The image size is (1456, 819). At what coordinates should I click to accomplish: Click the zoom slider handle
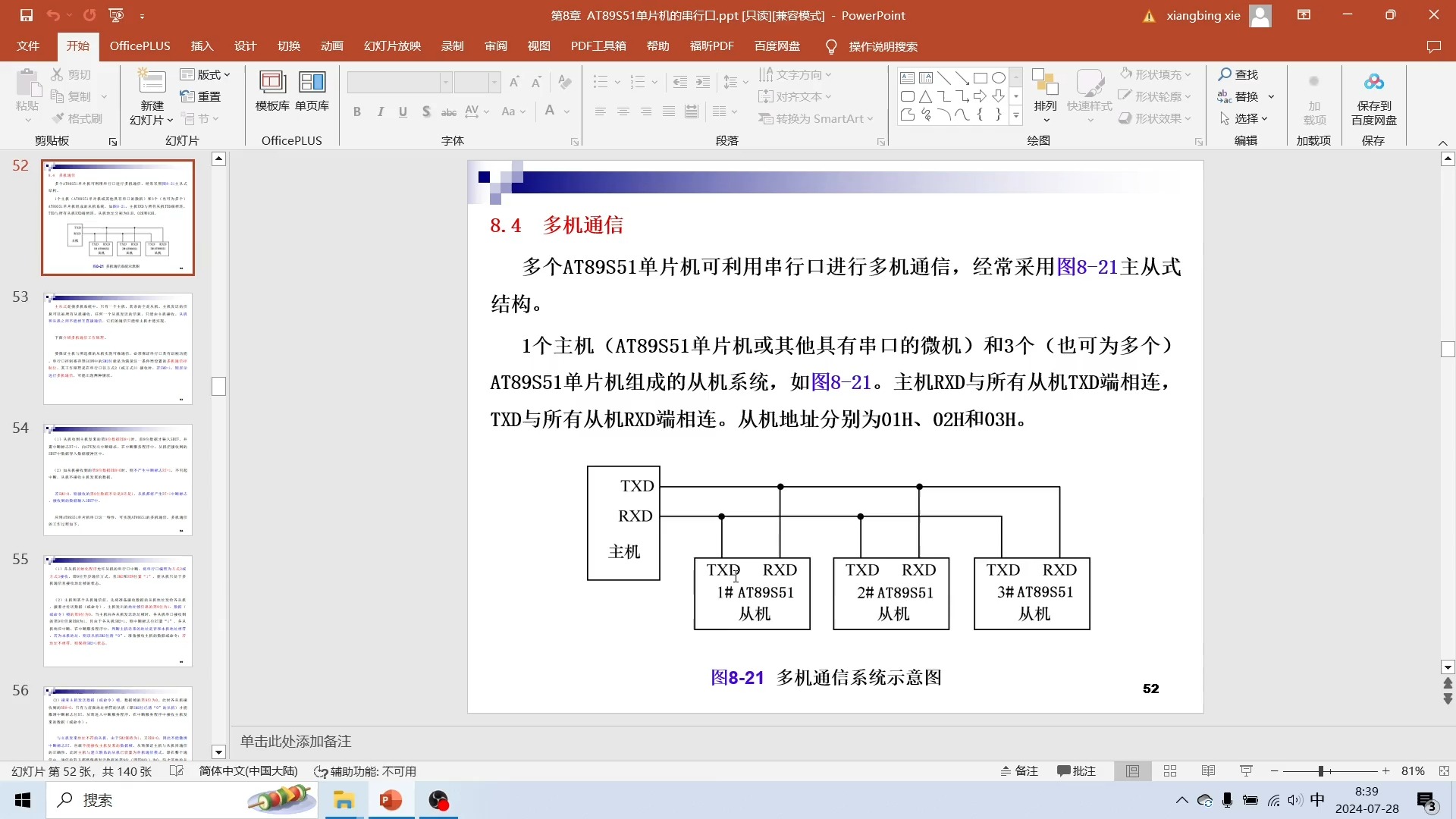pyautogui.click(x=1320, y=771)
